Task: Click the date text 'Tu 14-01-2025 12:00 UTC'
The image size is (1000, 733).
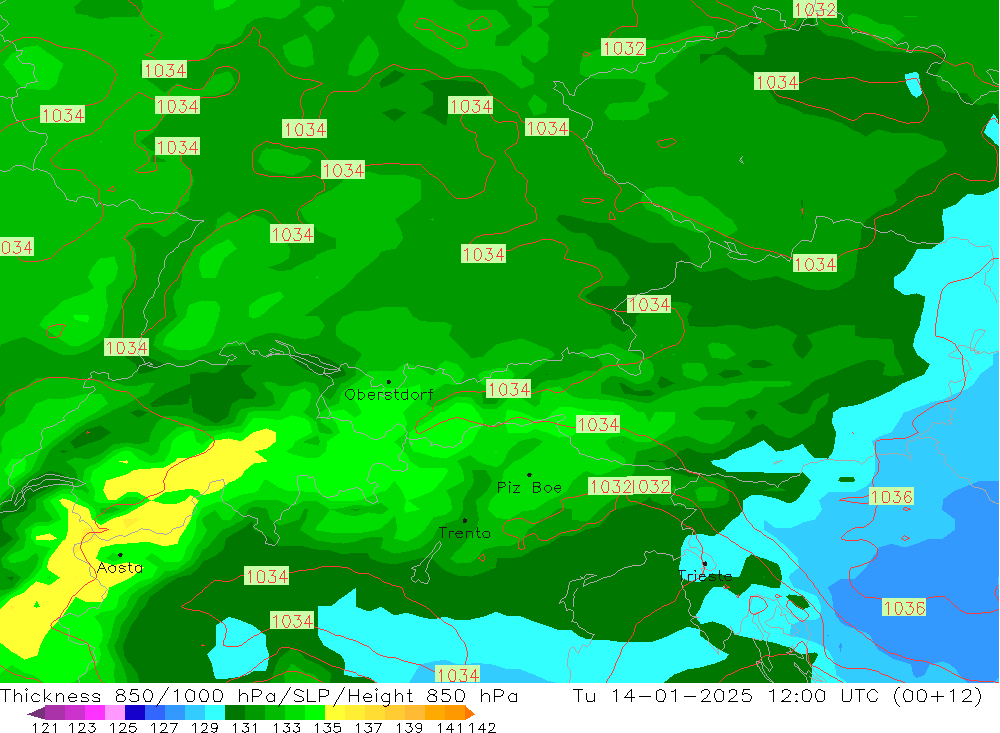Action: click(x=726, y=695)
